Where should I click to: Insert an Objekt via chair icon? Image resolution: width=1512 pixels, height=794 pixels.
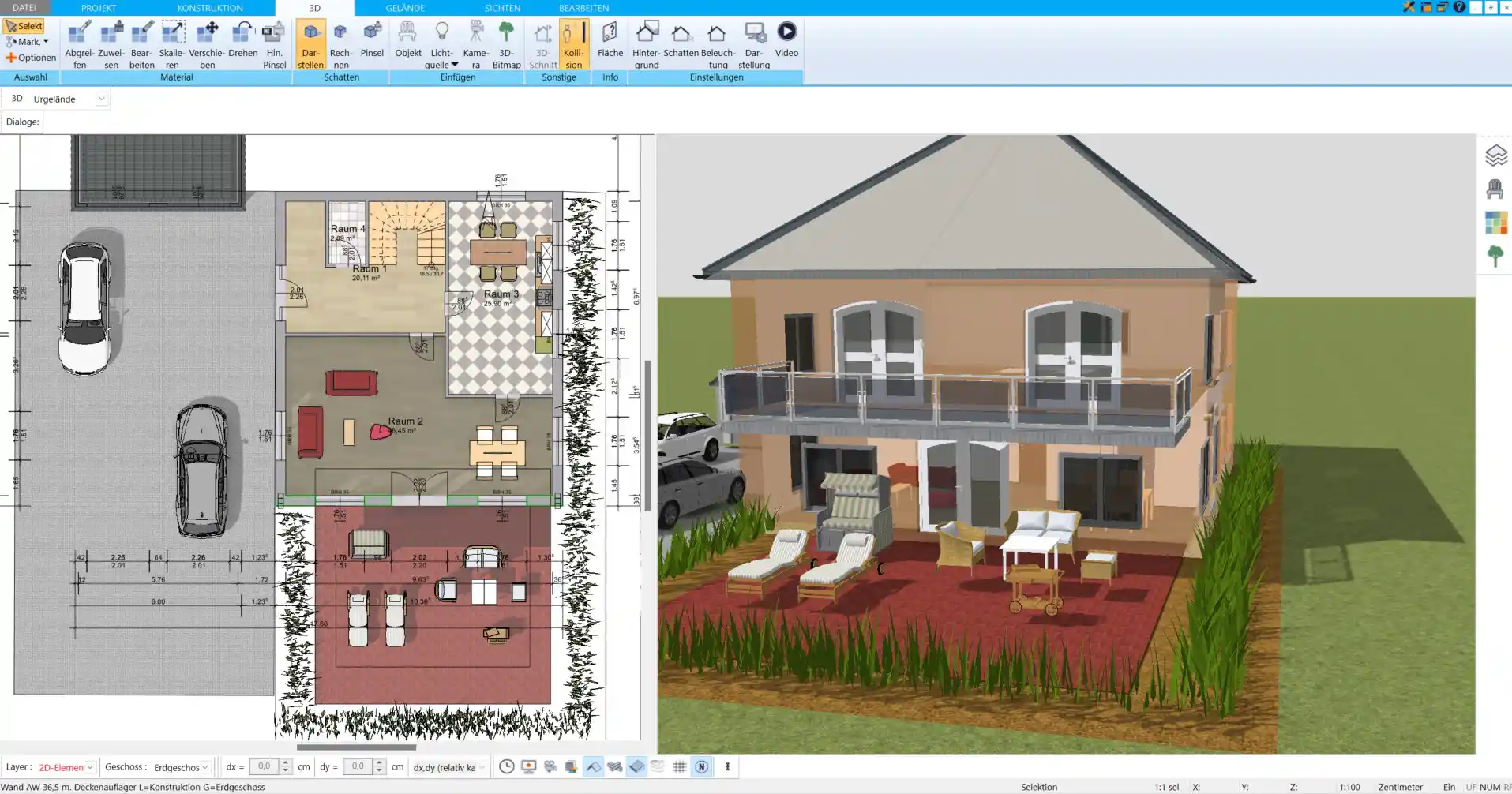point(407,39)
